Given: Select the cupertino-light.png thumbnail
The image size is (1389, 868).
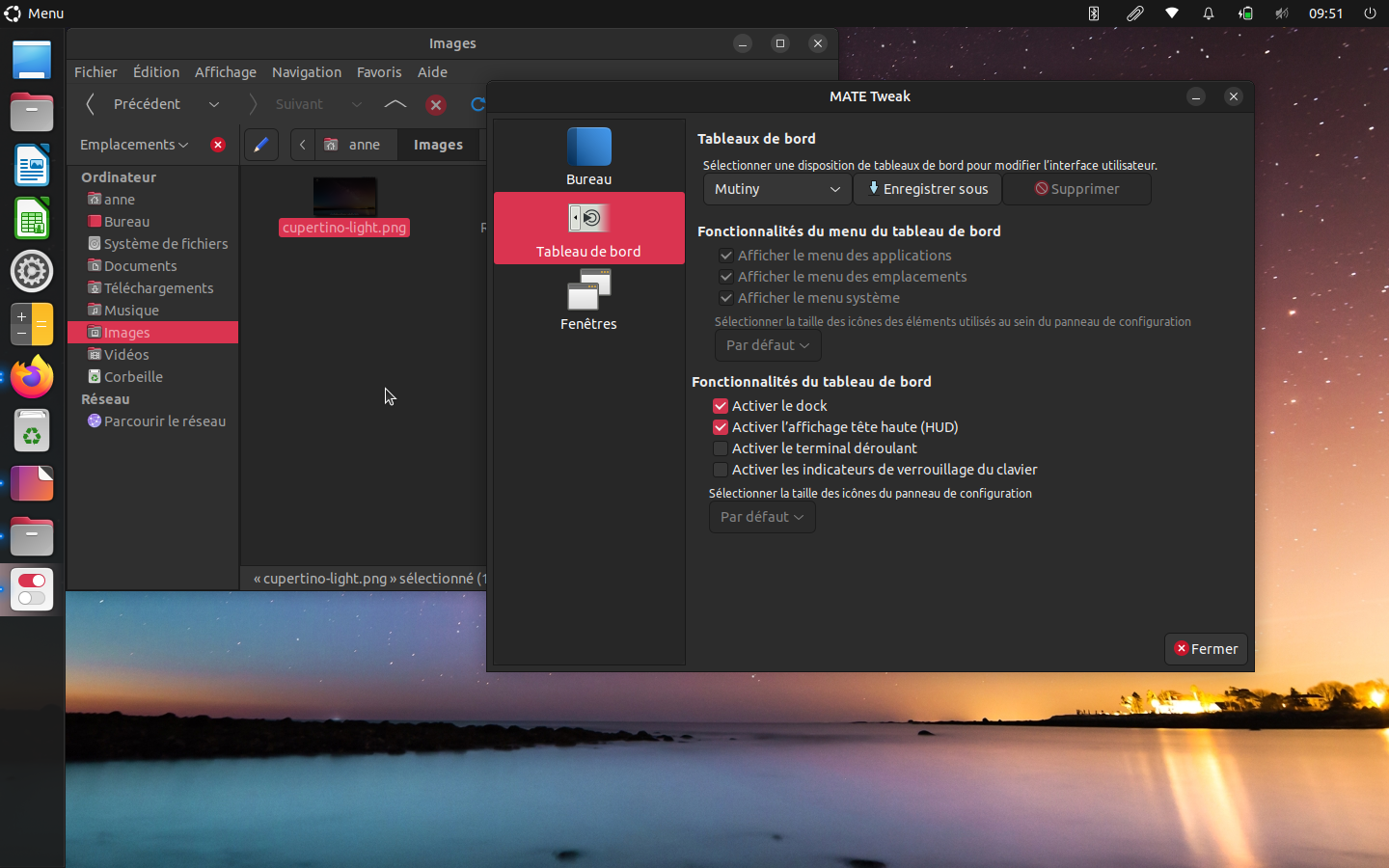Looking at the screenshot, I should click(x=344, y=198).
